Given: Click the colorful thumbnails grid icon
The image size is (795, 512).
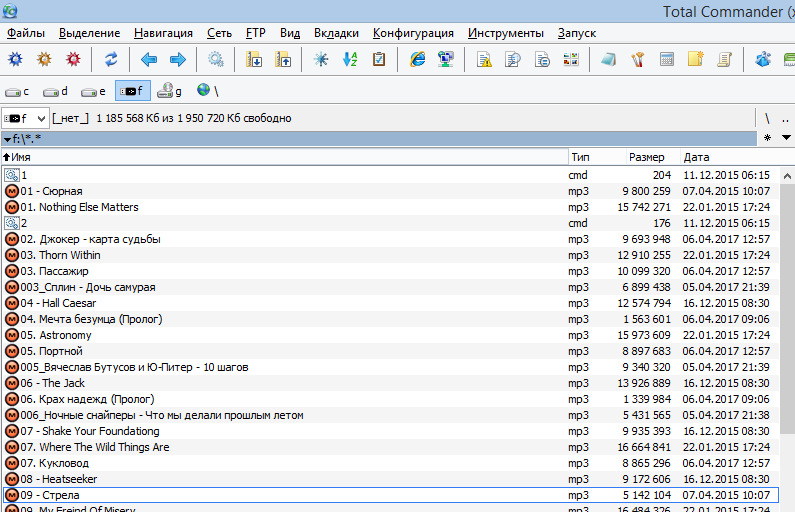Looking at the screenshot, I should click(x=571, y=59).
